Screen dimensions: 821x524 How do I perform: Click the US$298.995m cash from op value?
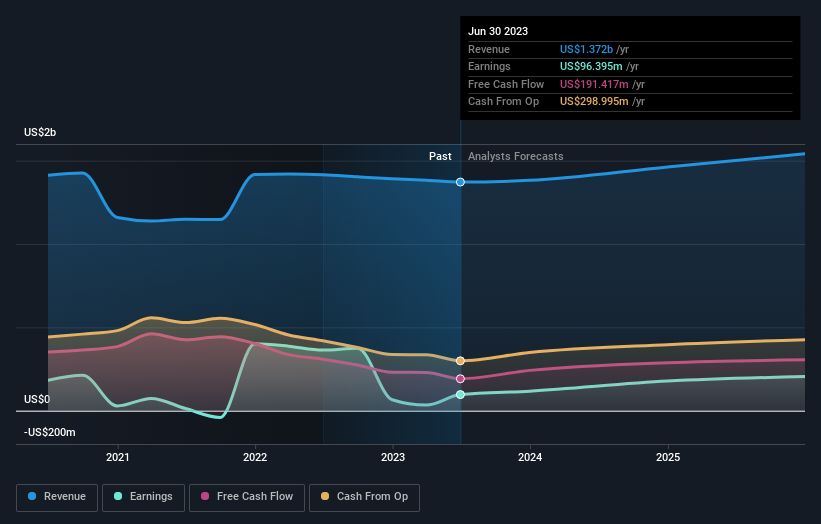click(x=594, y=102)
